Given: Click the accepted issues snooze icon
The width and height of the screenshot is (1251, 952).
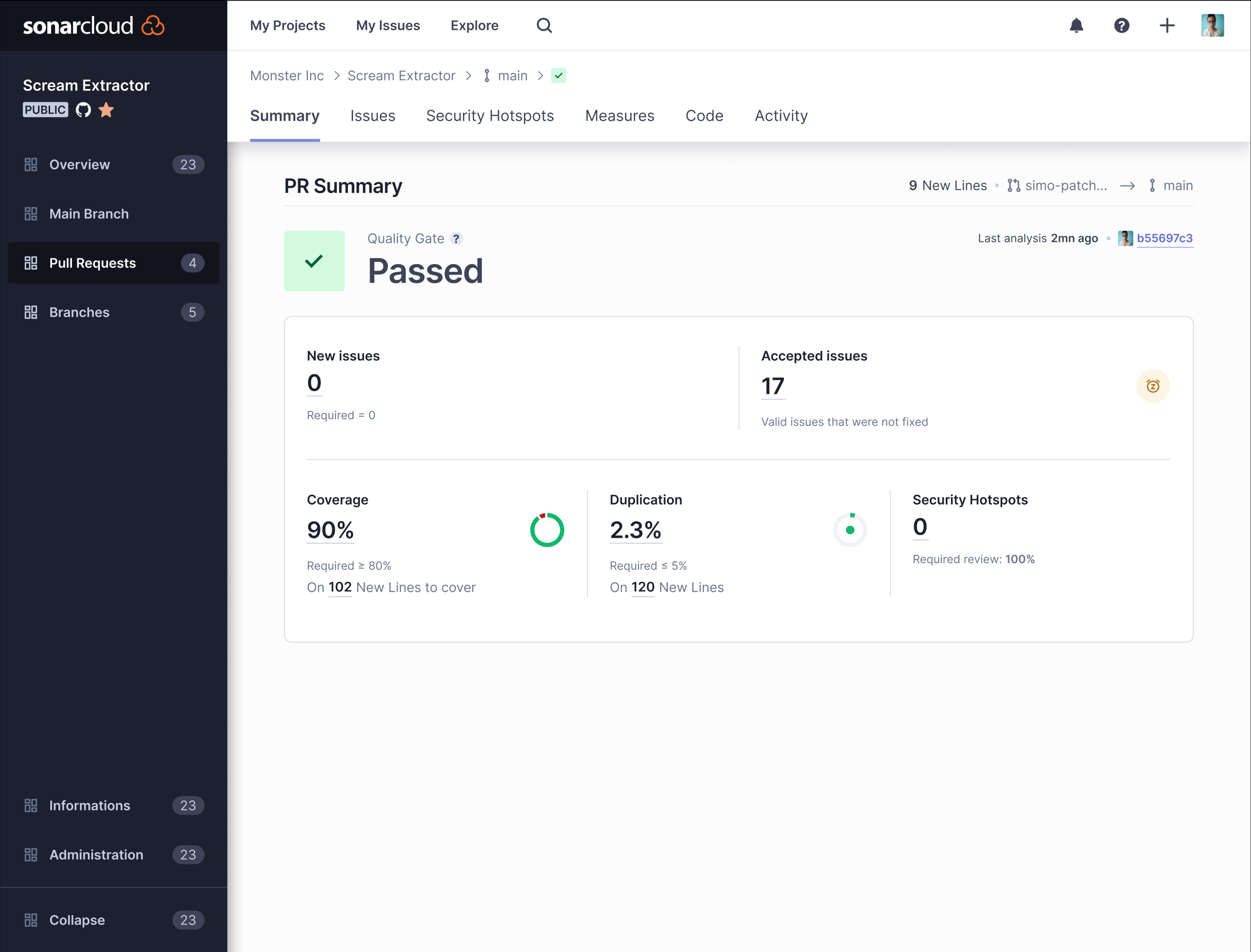Looking at the screenshot, I should click(1153, 386).
